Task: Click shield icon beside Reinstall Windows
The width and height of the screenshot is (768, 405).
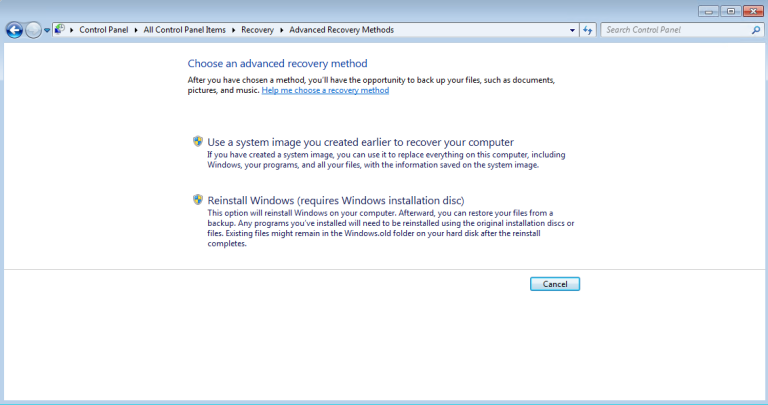Action: [x=198, y=200]
